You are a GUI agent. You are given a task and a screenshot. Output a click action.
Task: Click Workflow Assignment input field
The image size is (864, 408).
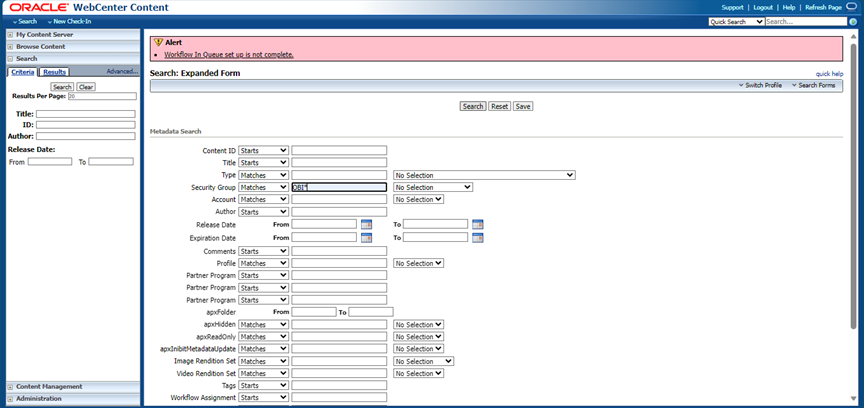[x=339, y=398]
